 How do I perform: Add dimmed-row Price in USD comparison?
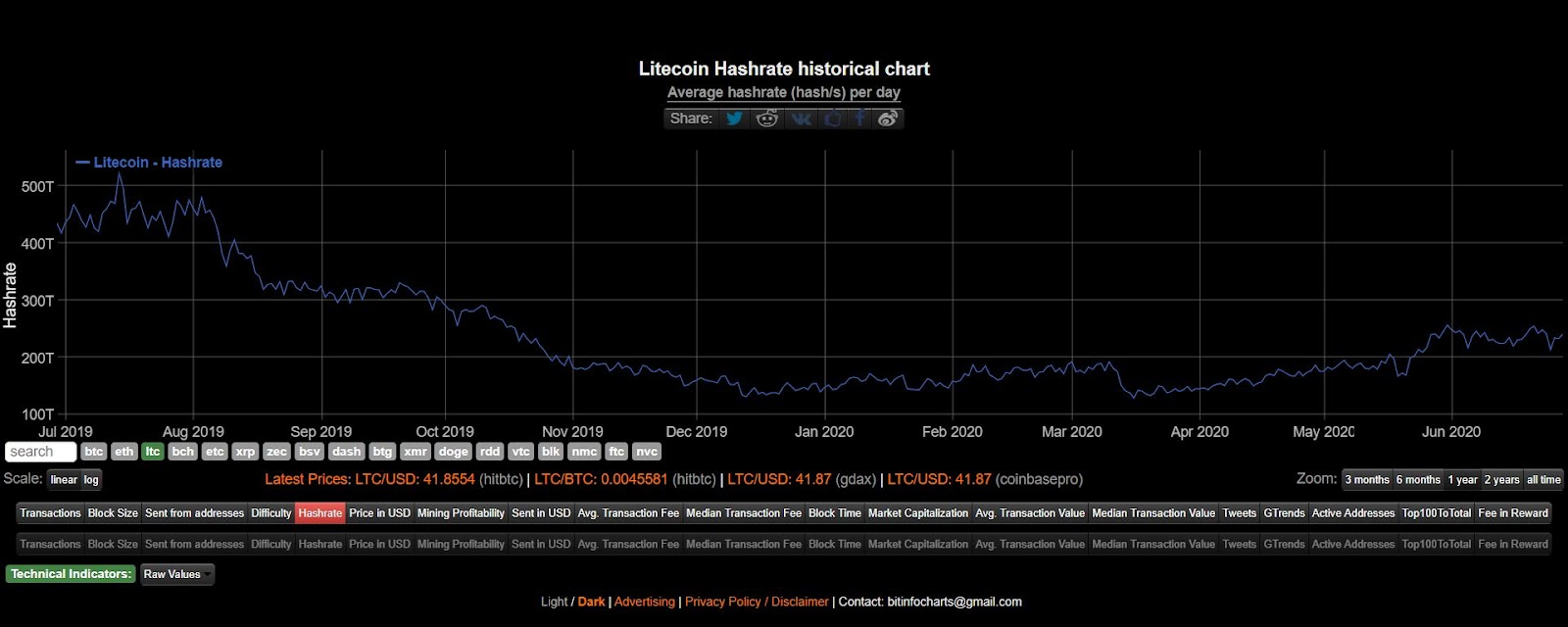coord(379,544)
